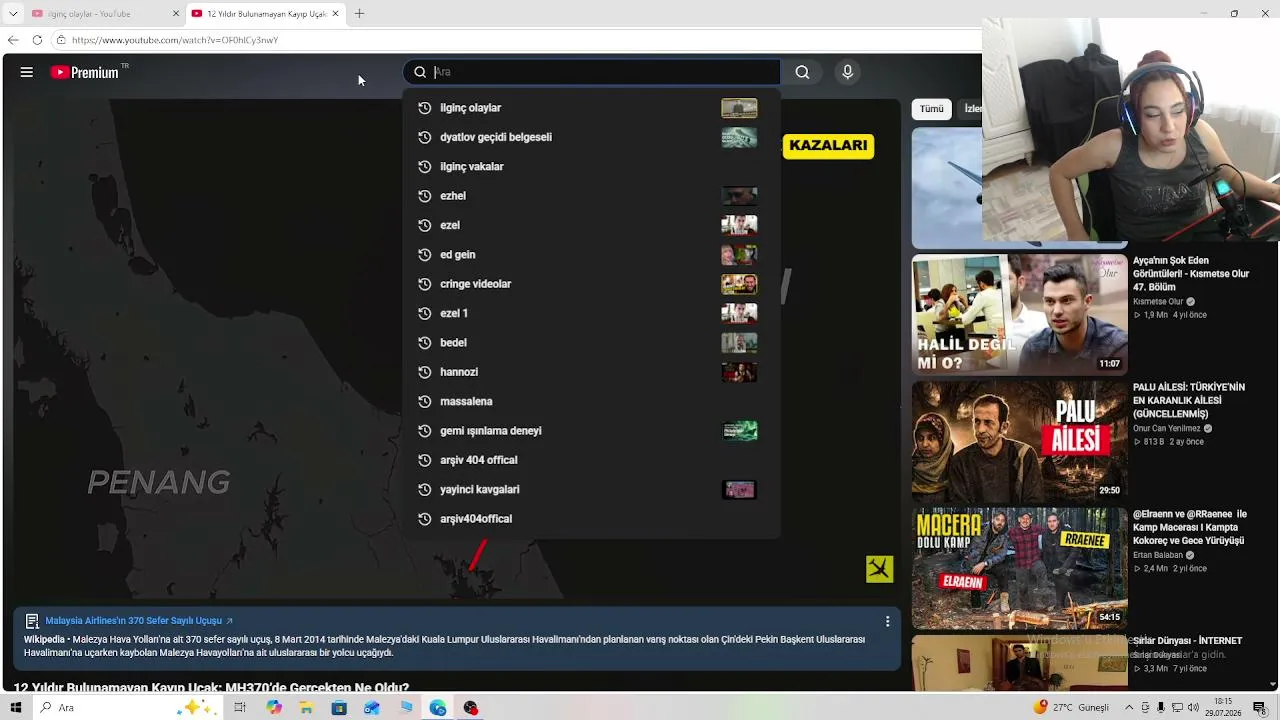Image resolution: width=1280 pixels, height=720 pixels.
Task: Open Task View on the taskbar
Action: 240,708
